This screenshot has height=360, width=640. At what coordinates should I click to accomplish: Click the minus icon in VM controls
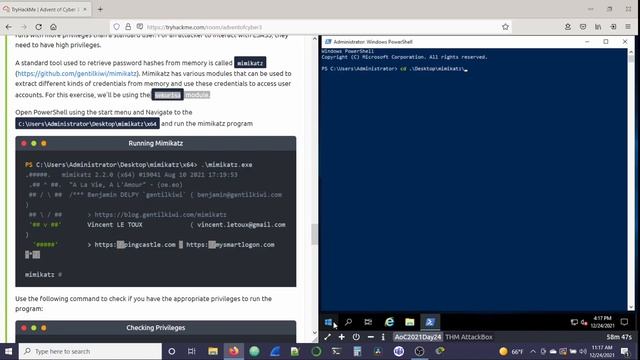[371, 337]
